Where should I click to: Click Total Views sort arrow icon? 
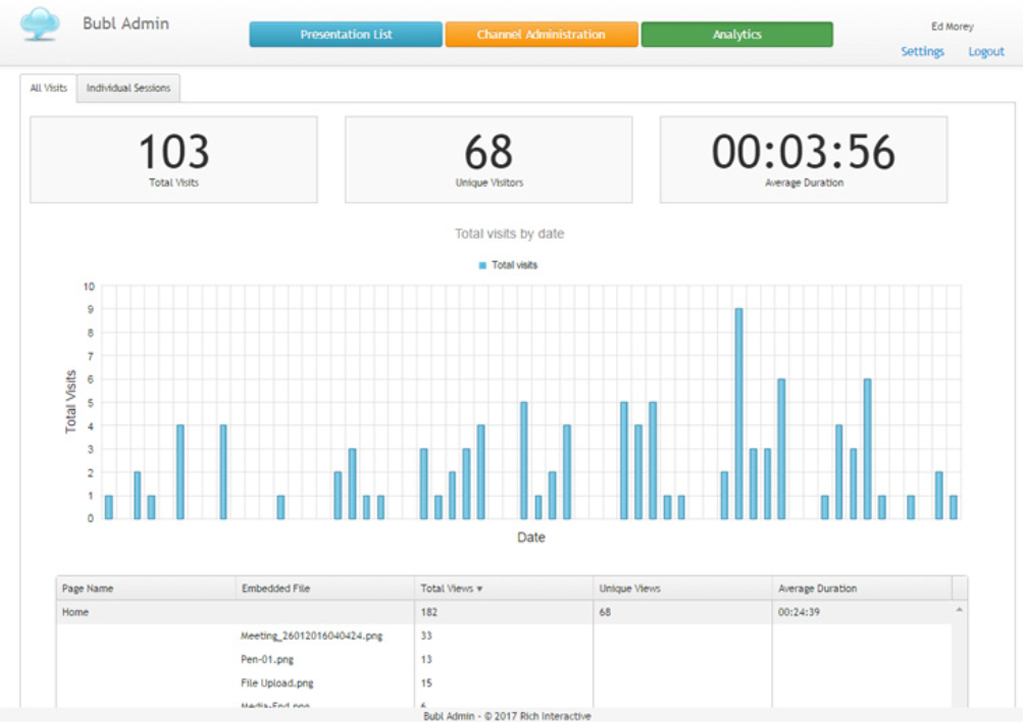pos(480,589)
